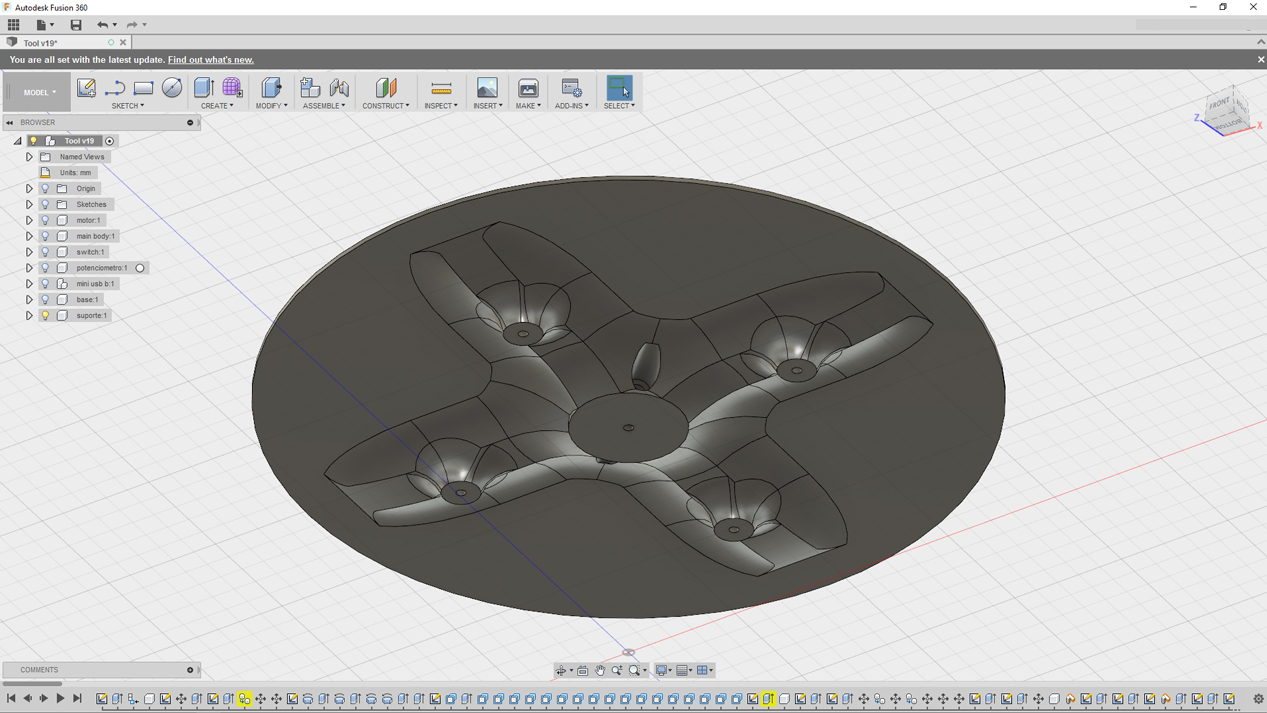The height and width of the screenshot is (713, 1267).
Task: Expand the motor:1 tree node
Action: pyautogui.click(x=29, y=220)
